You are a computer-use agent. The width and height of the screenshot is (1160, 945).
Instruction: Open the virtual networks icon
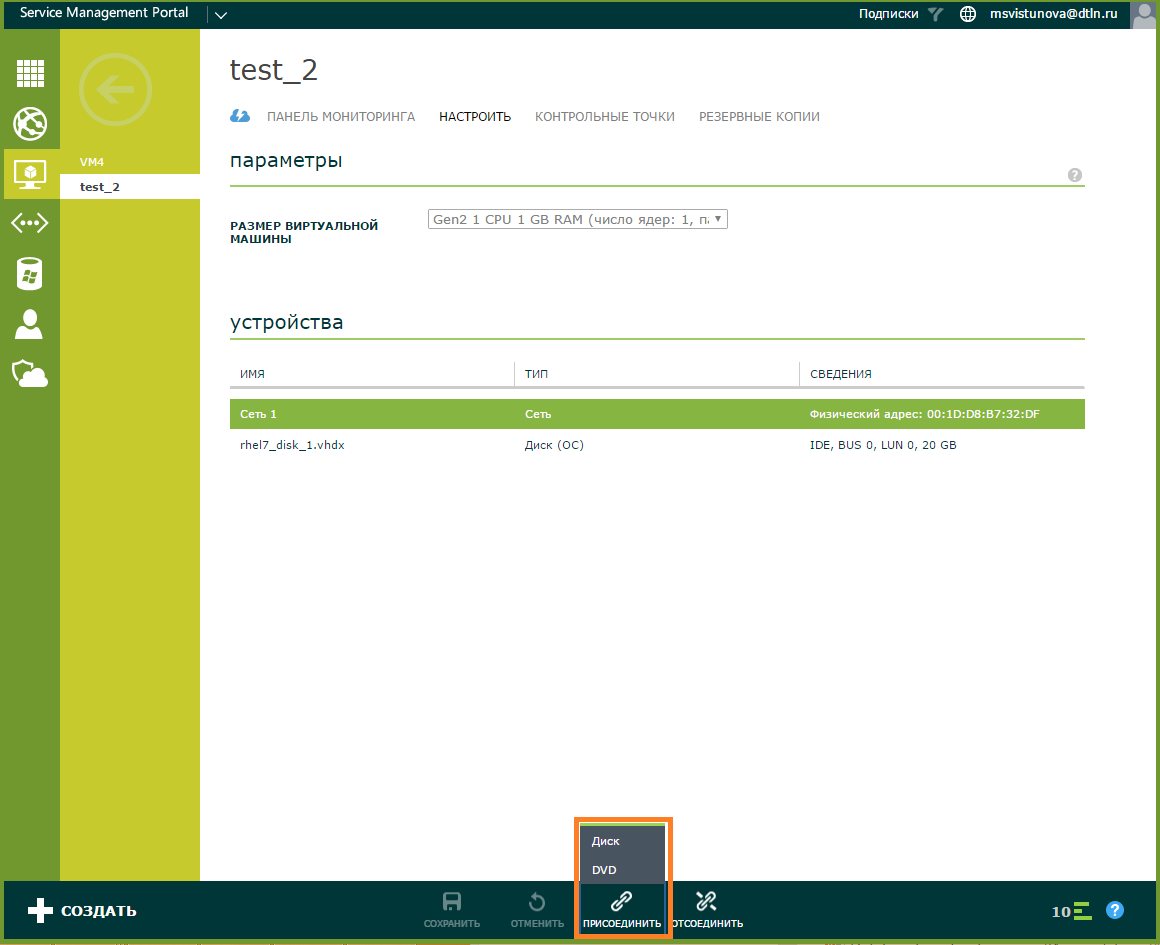click(x=30, y=223)
